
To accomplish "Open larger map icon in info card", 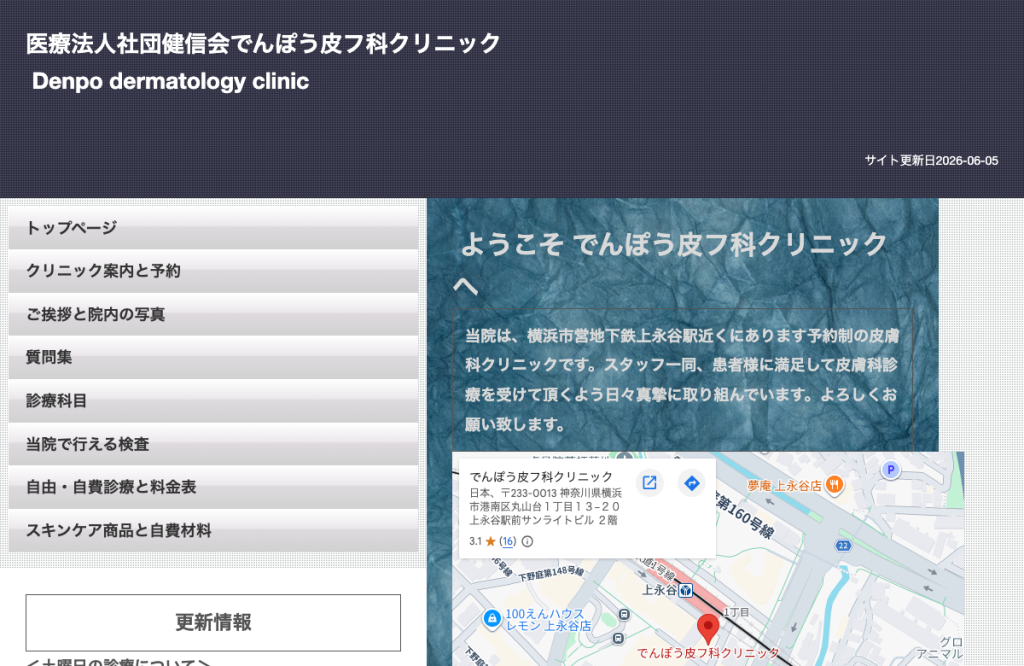I will (649, 483).
